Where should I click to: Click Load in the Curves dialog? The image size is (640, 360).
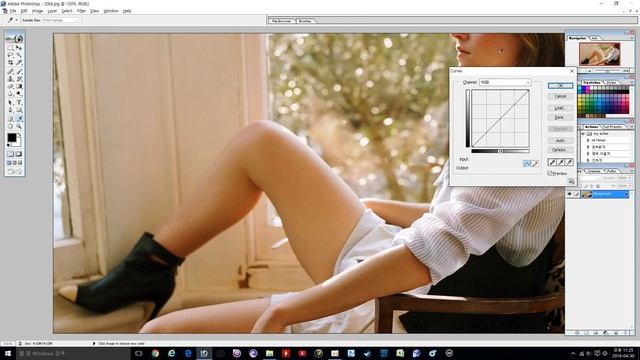pyautogui.click(x=560, y=108)
